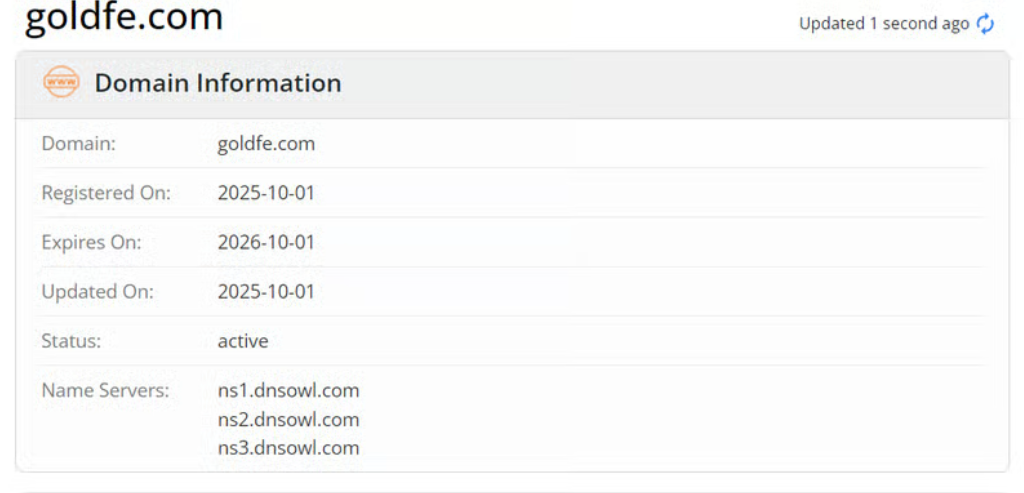This screenshot has height=493, width=1024.
Task: Click the Domain Information panel title
Action: click(218, 83)
